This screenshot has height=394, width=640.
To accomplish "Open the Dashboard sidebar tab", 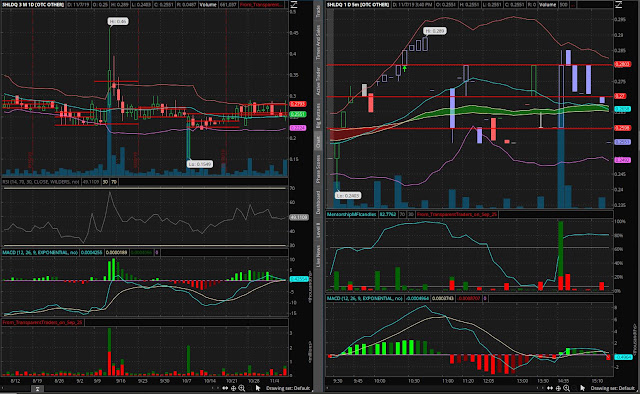I will point(318,202).
